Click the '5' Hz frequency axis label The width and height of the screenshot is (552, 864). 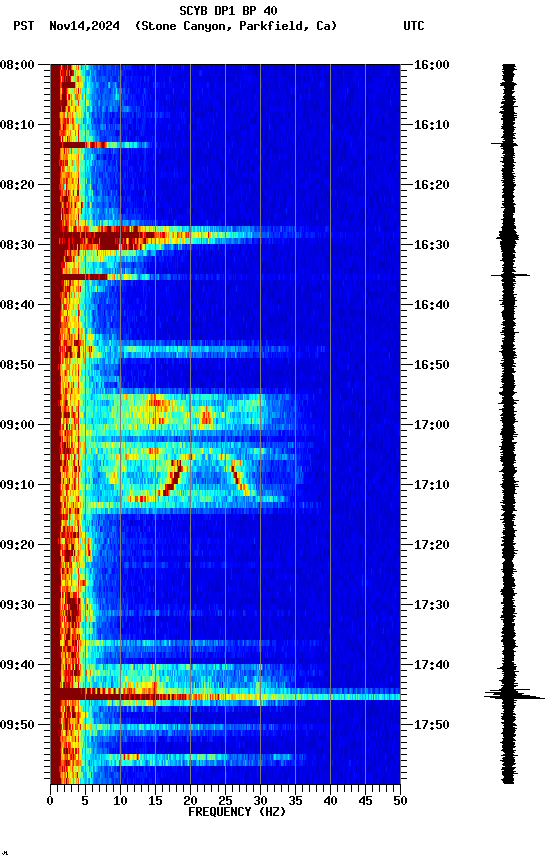tap(85, 801)
